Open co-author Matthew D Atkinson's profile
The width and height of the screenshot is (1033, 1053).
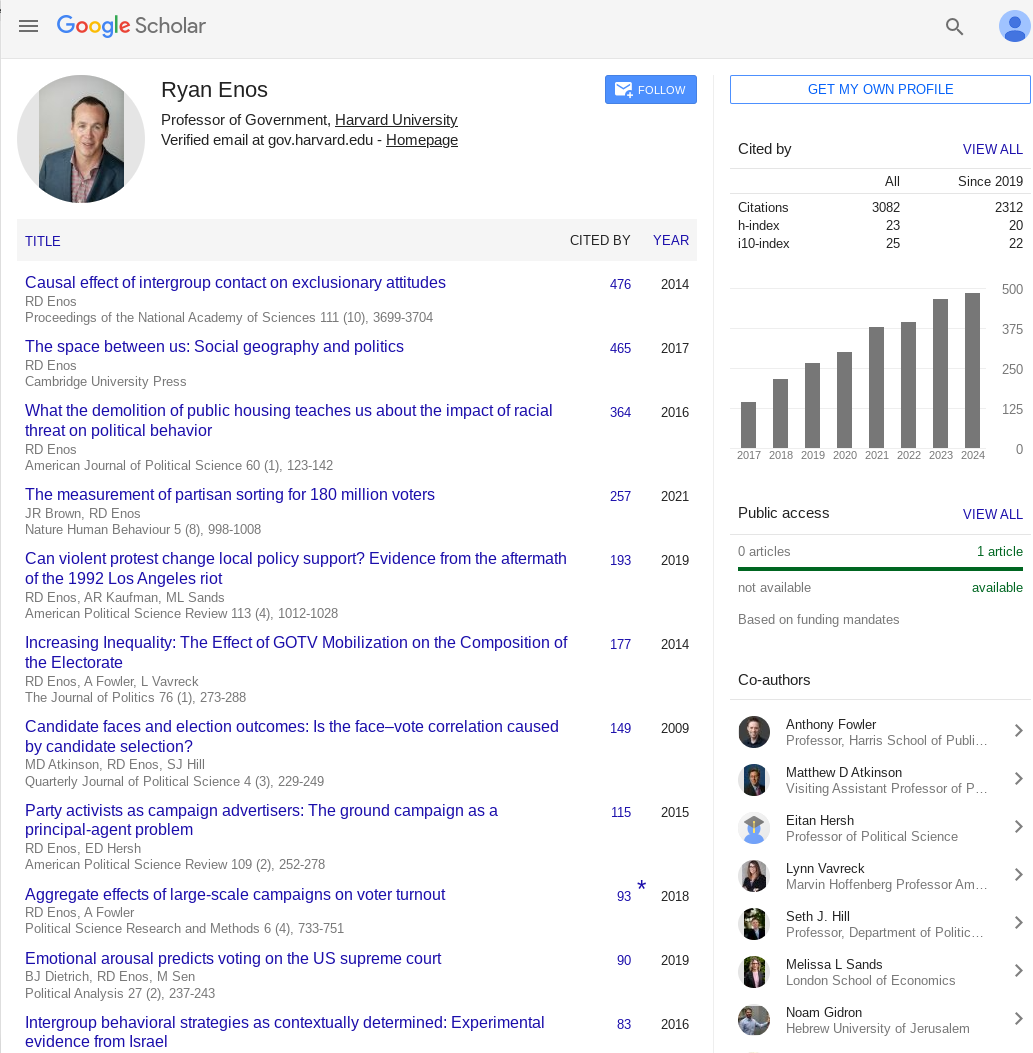coord(844,772)
